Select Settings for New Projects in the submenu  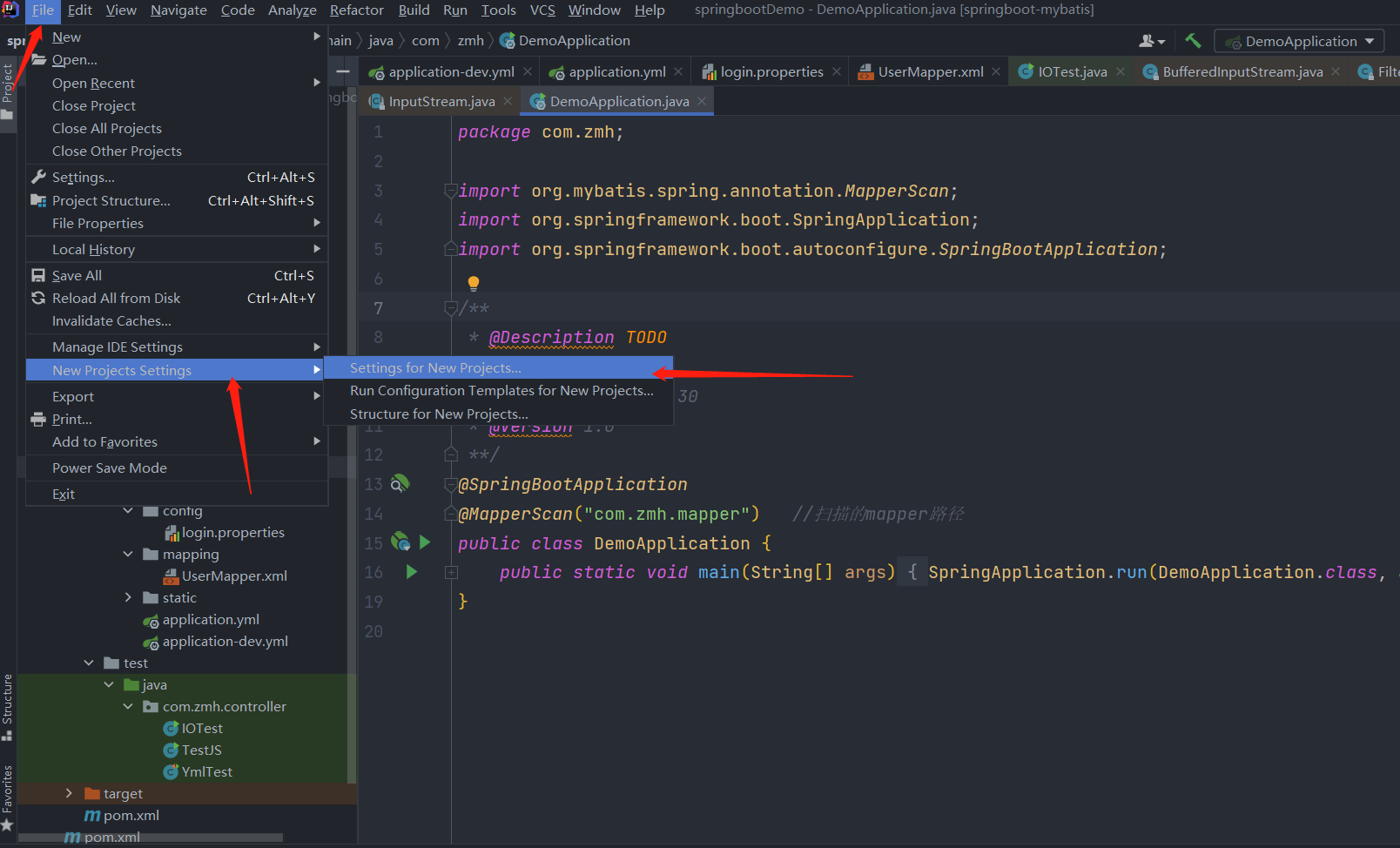[x=435, y=367]
